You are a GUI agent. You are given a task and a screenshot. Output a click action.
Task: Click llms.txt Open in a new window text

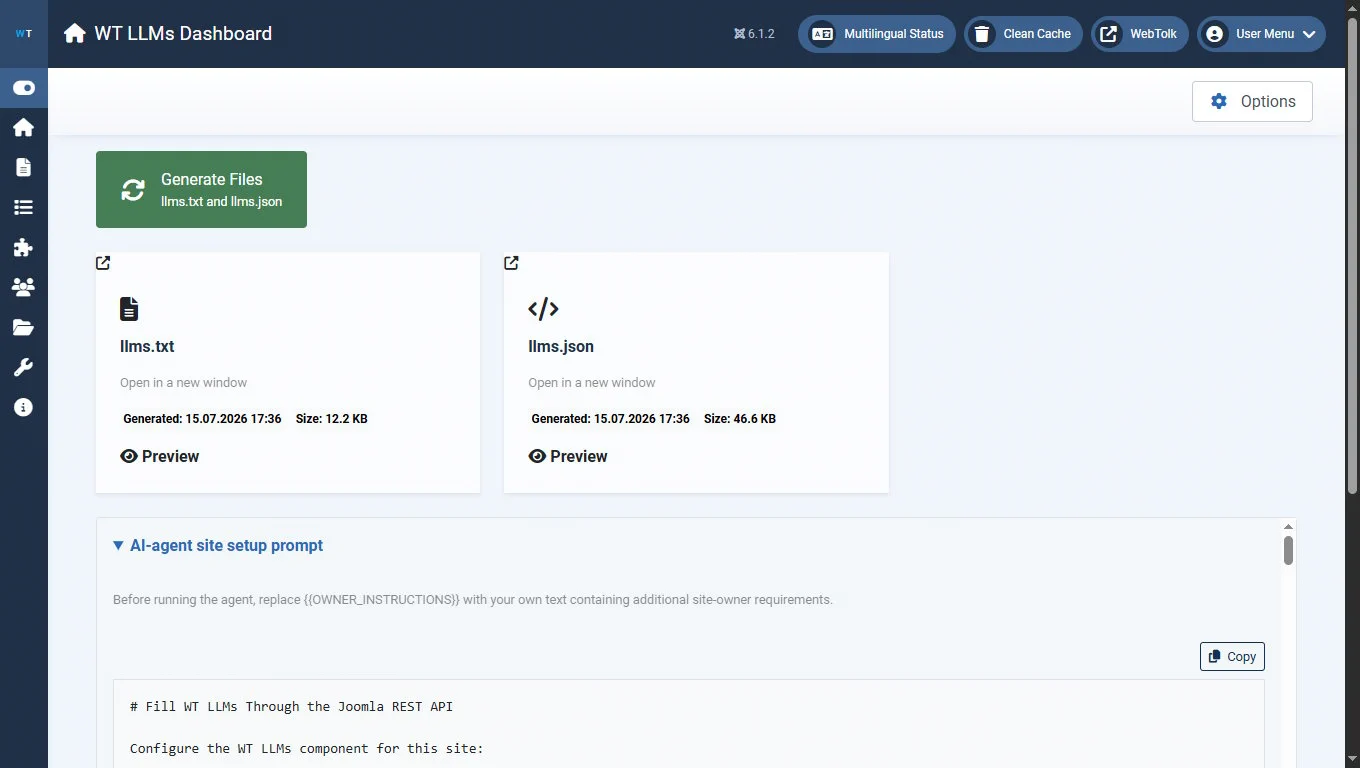point(183,383)
